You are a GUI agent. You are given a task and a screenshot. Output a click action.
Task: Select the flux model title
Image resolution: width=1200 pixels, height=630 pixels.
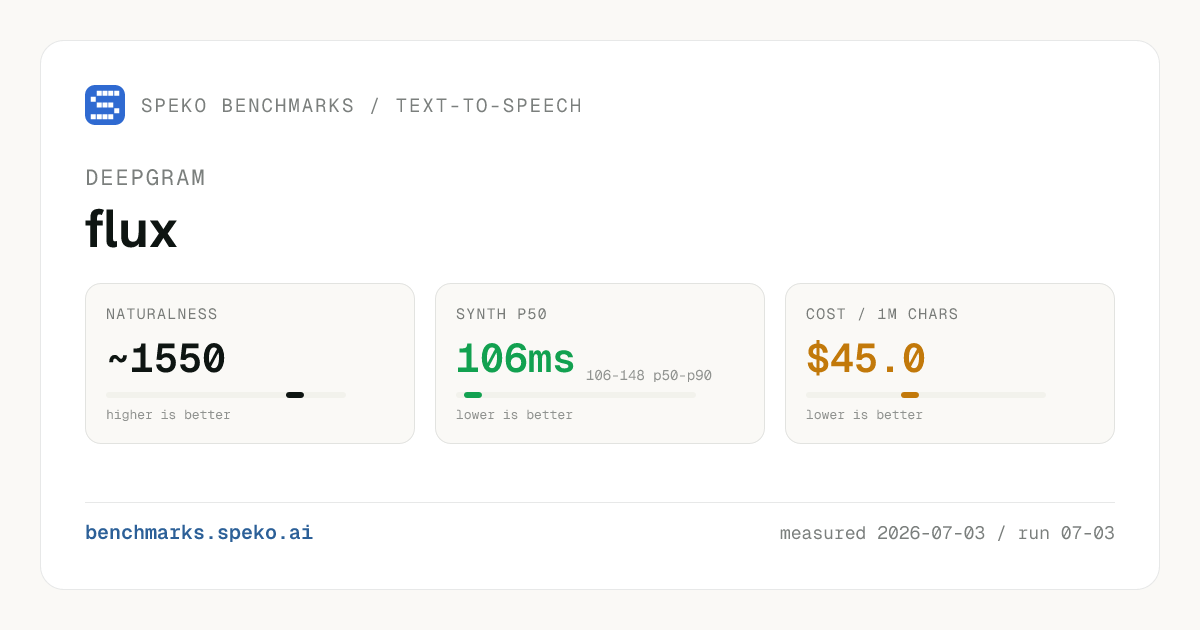(131, 230)
